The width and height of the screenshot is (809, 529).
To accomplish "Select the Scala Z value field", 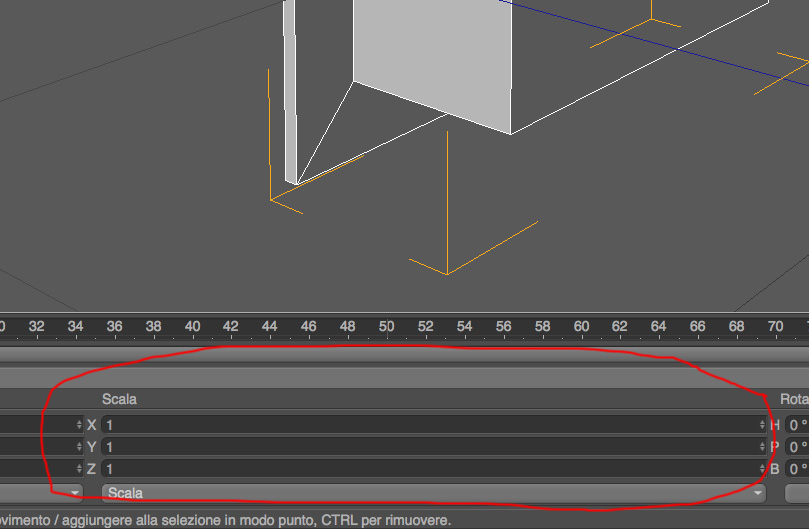I will point(433,469).
